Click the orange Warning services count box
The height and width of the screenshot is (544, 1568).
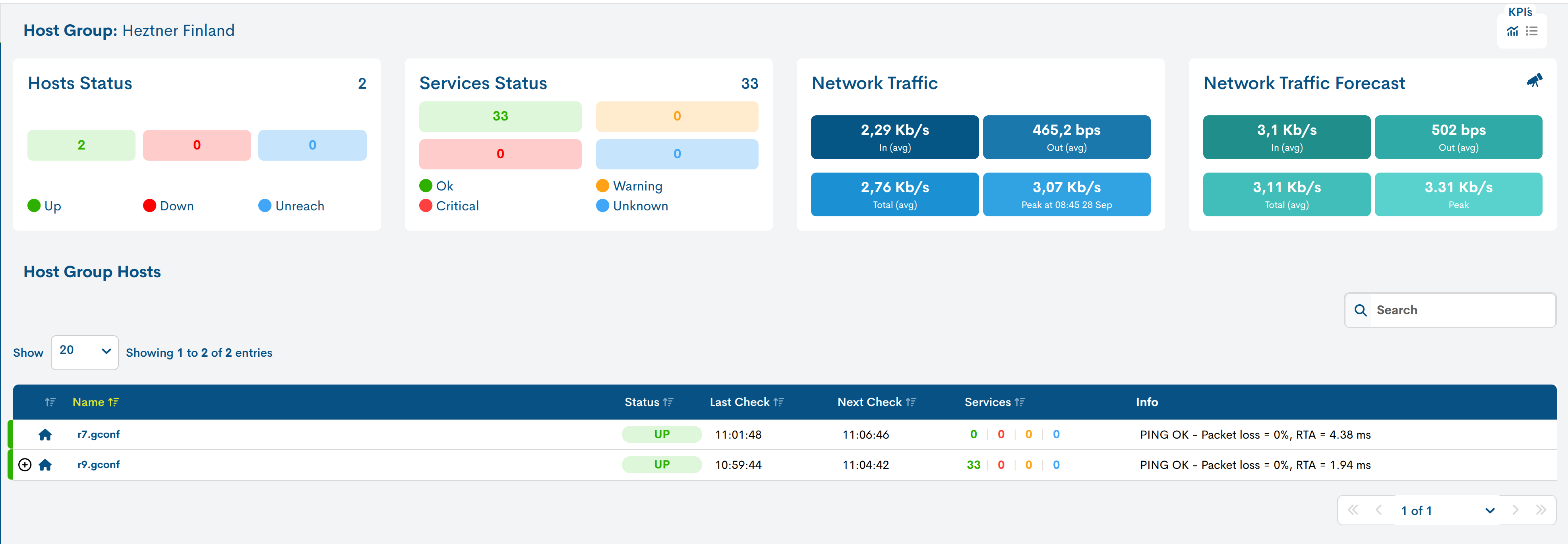tap(677, 117)
